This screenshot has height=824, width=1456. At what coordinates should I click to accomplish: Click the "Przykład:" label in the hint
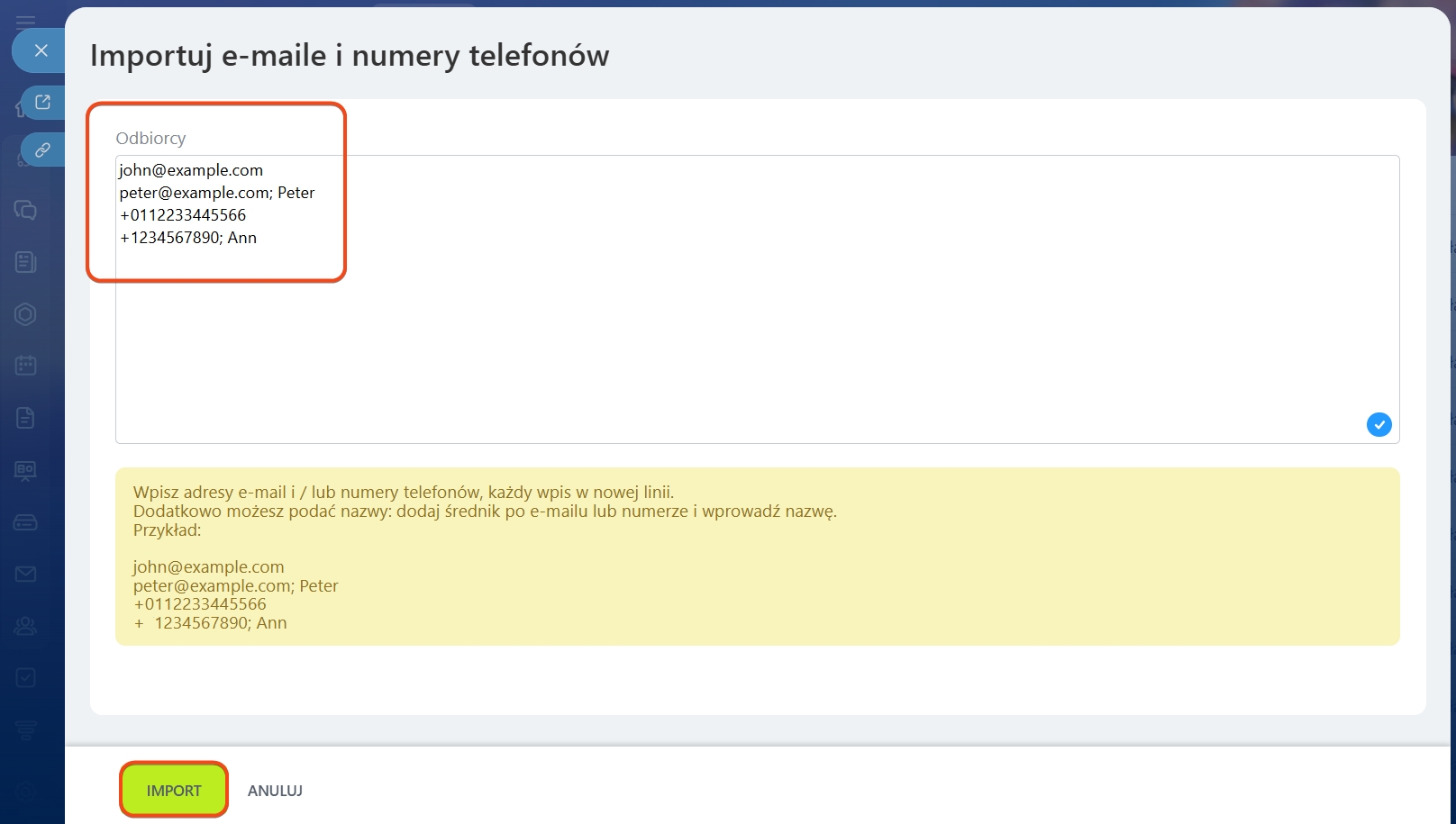pyautogui.click(x=167, y=530)
